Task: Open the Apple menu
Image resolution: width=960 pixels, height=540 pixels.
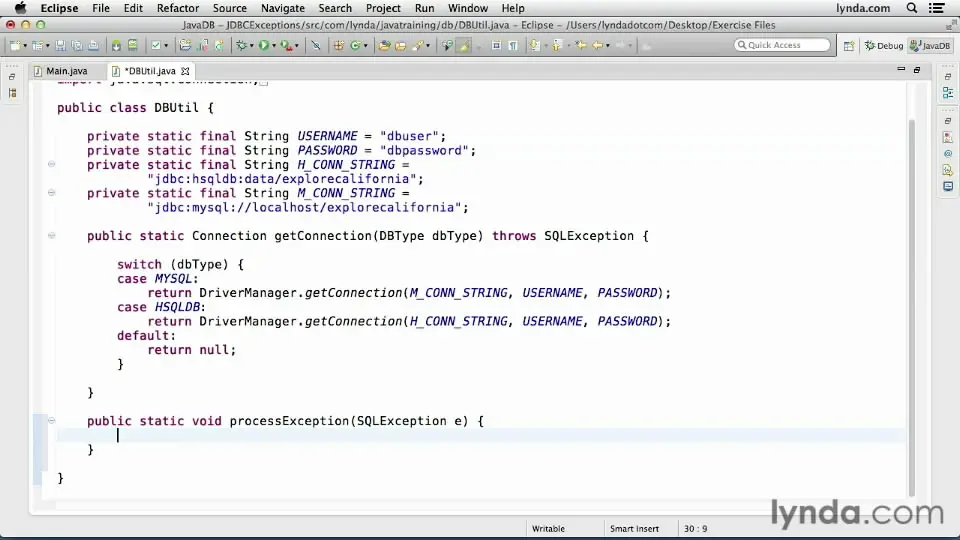Action: [x=20, y=8]
